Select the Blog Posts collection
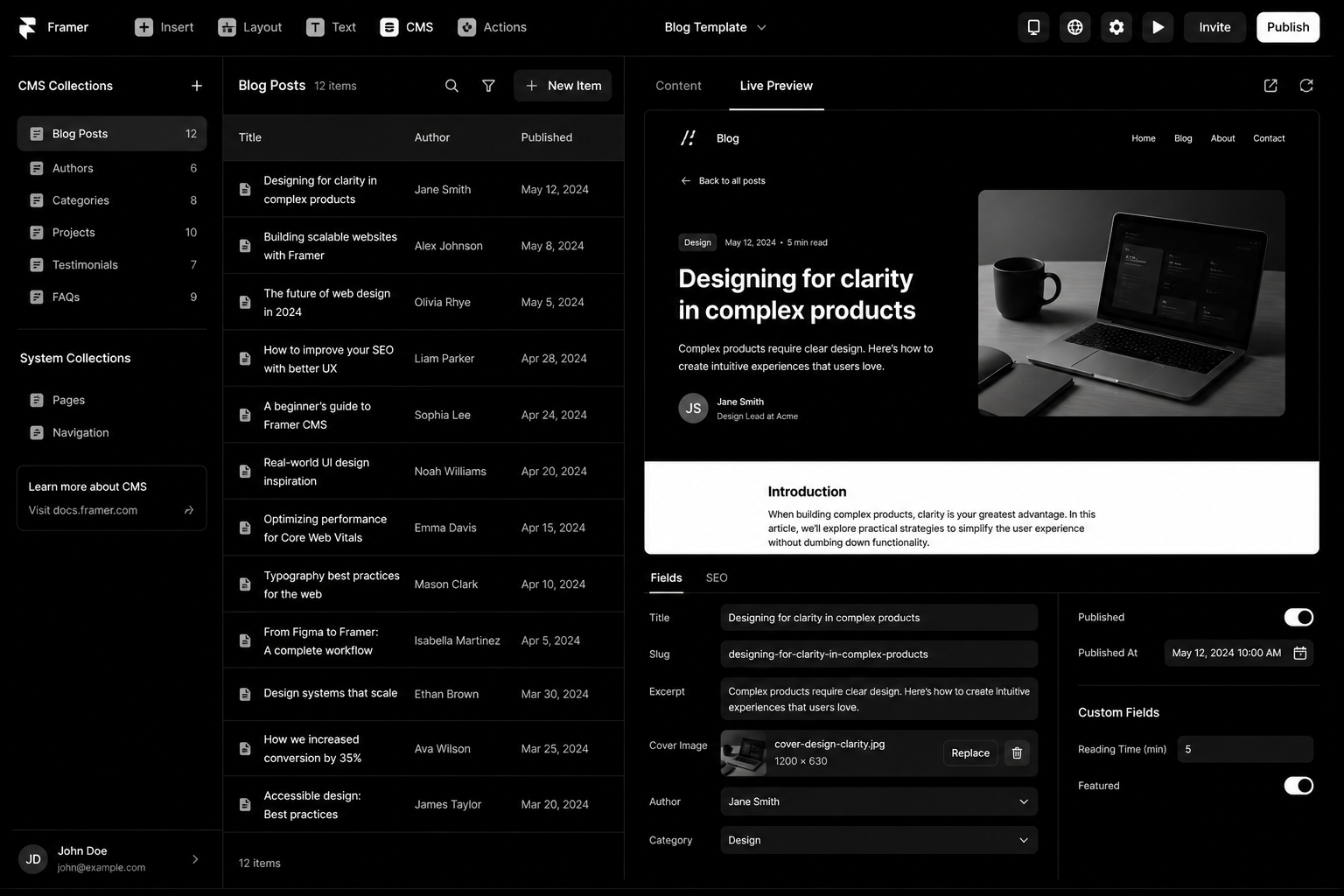1344x896 pixels. (112, 134)
